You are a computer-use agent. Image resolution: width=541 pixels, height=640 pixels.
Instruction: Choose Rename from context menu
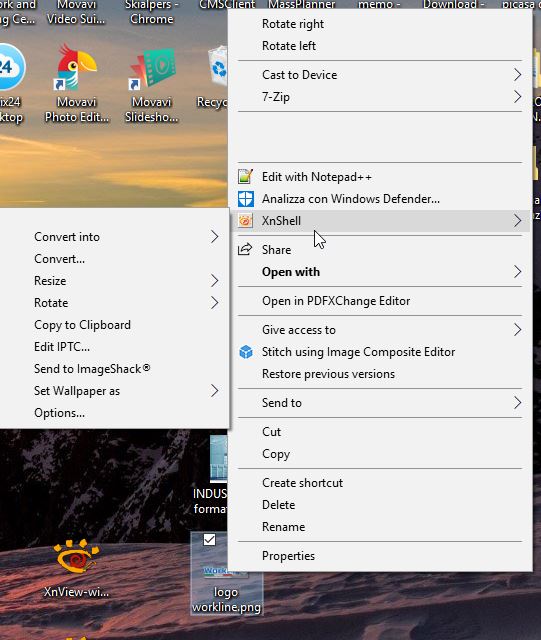click(x=380, y=527)
